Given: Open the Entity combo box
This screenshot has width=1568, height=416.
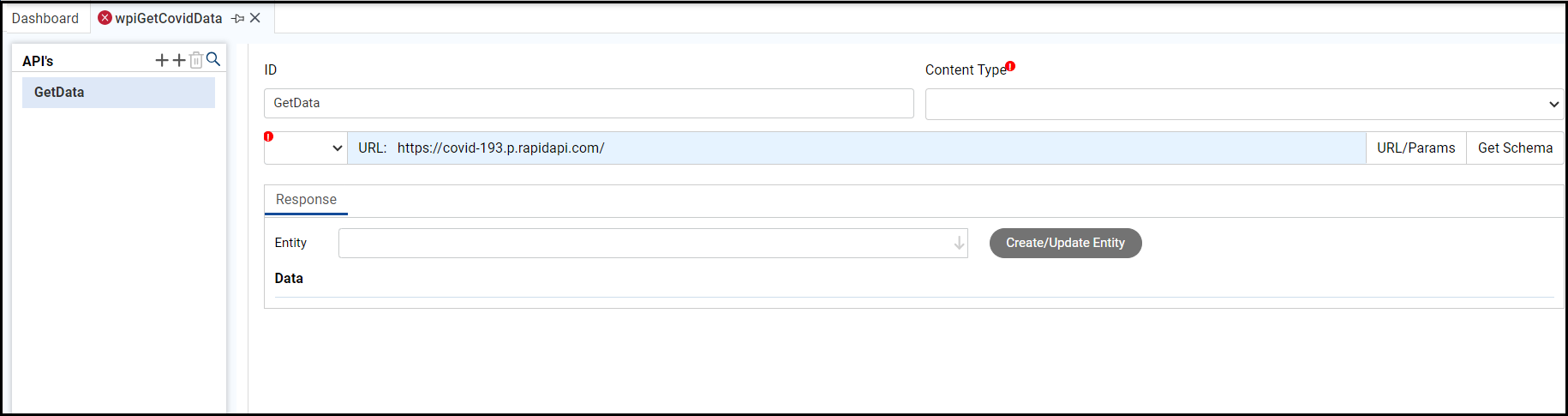Looking at the screenshot, I should tap(651, 244).
